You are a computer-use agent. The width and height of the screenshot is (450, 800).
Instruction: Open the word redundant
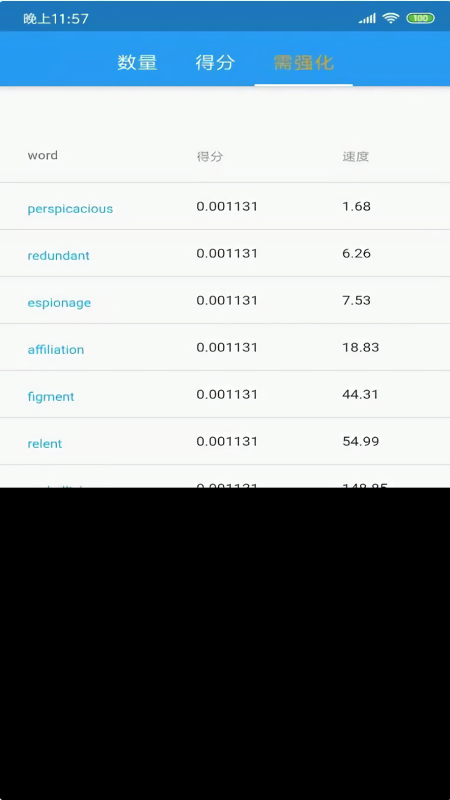(x=59, y=256)
